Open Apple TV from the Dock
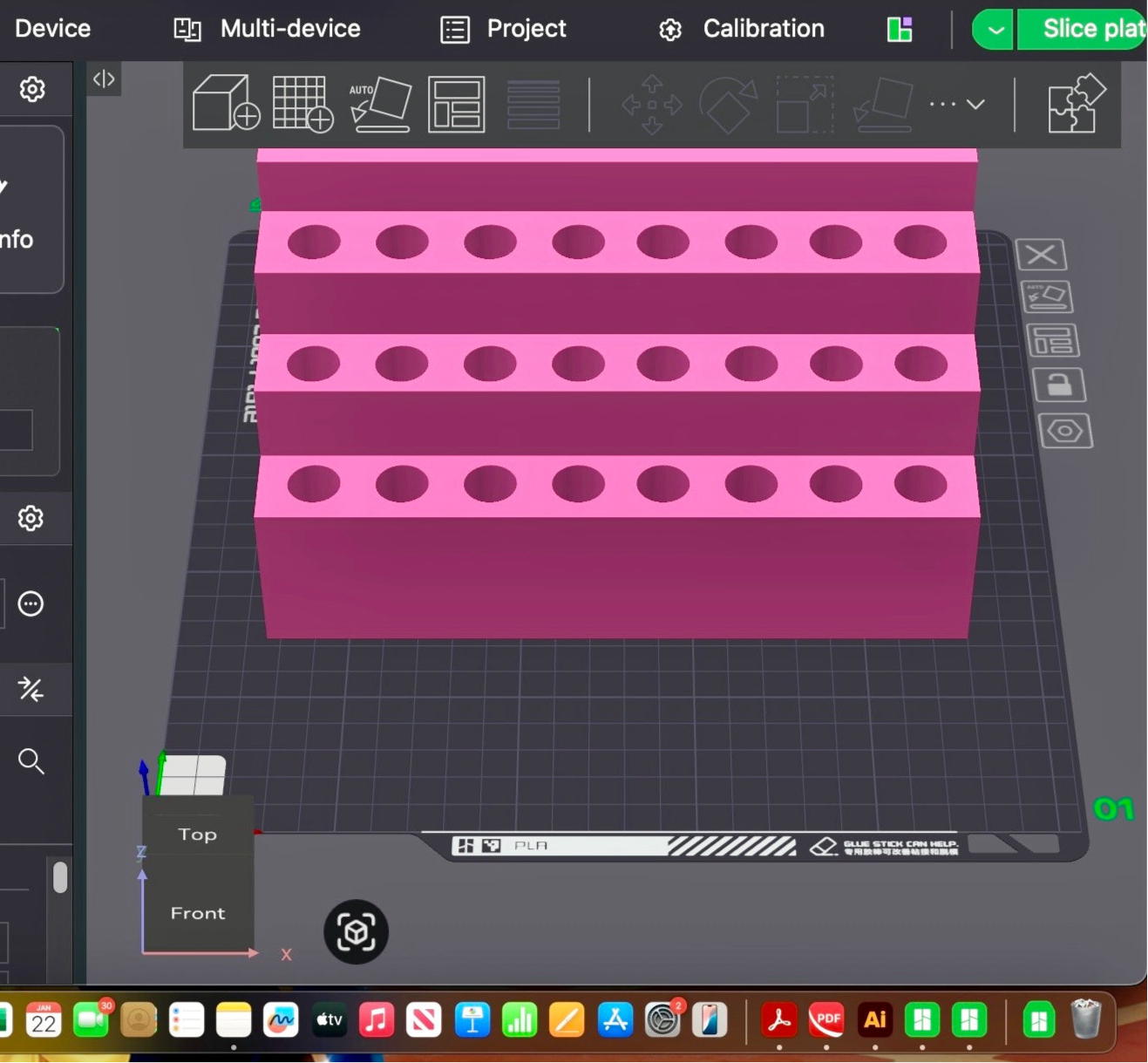 coord(329,1019)
